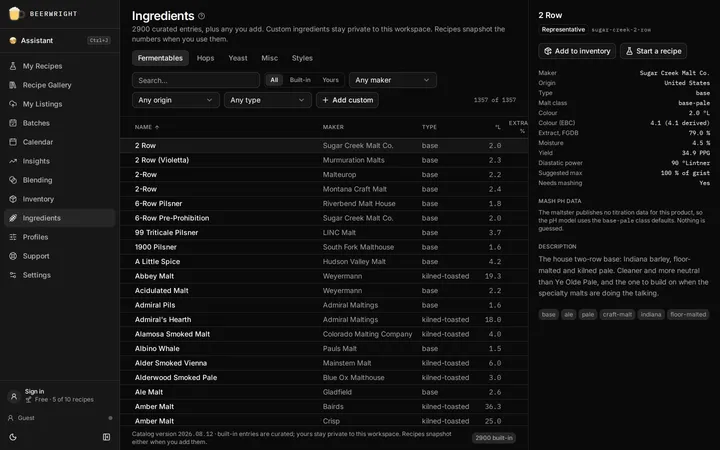Click the Support lifebuoy icon
The height and width of the screenshot is (450, 720).
tap(13, 256)
